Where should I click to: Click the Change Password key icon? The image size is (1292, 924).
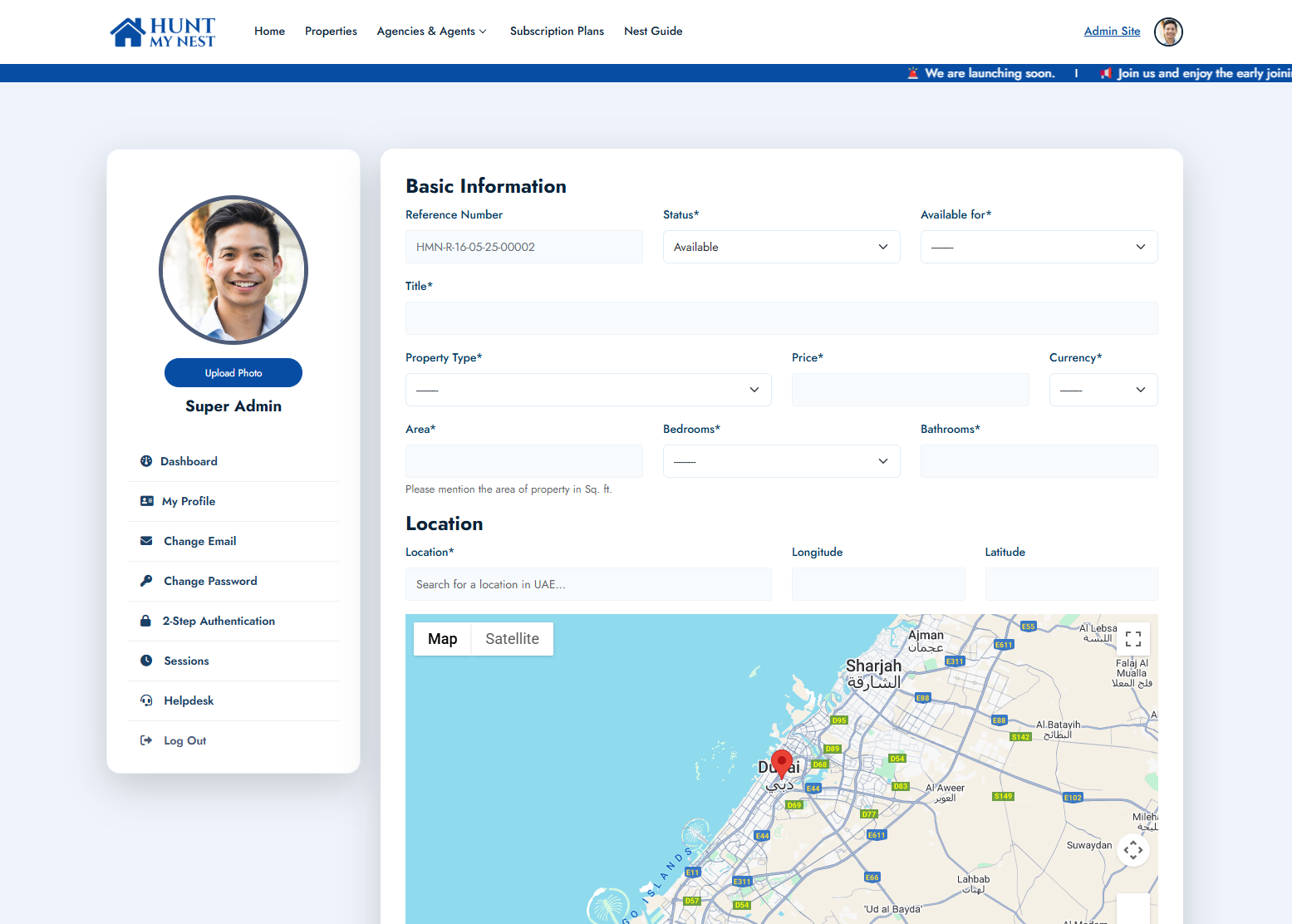[146, 581]
